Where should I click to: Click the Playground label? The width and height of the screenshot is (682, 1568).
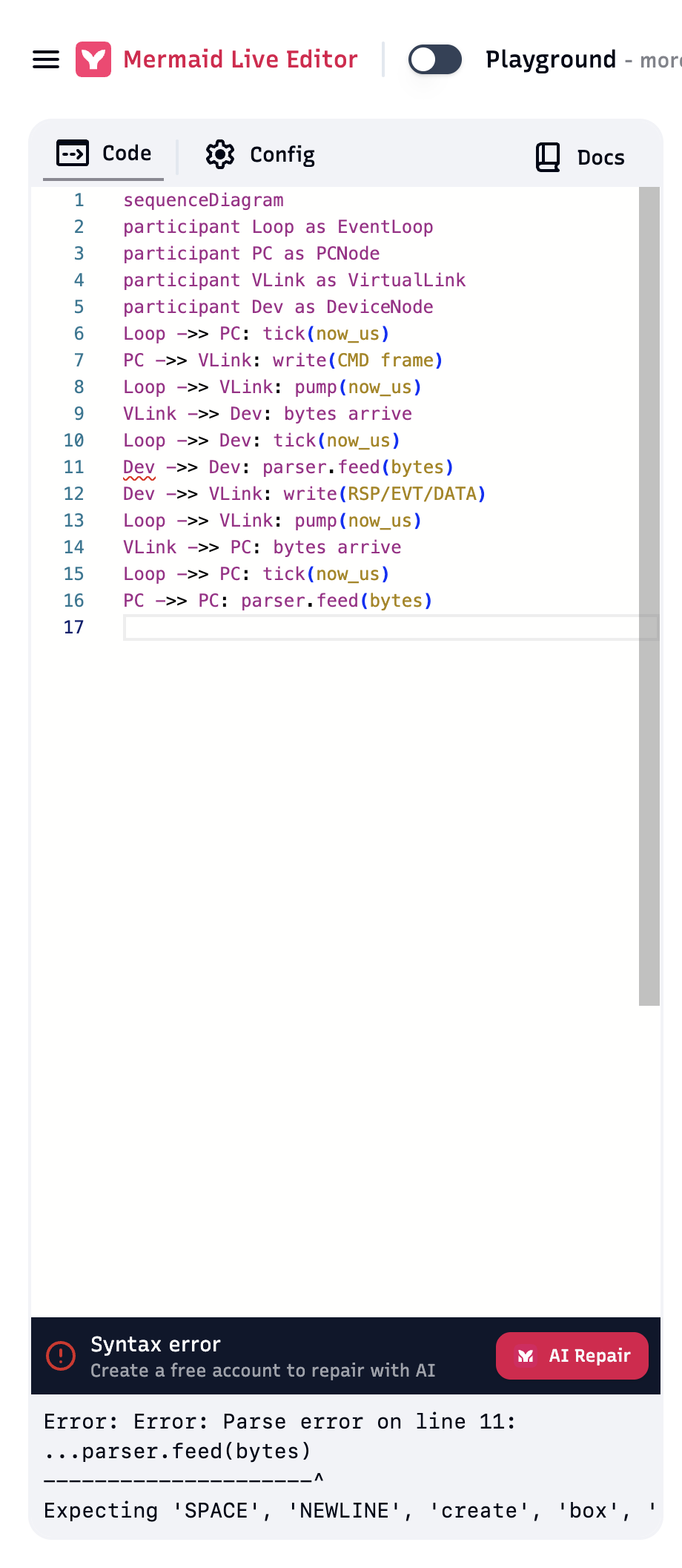point(550,59)
